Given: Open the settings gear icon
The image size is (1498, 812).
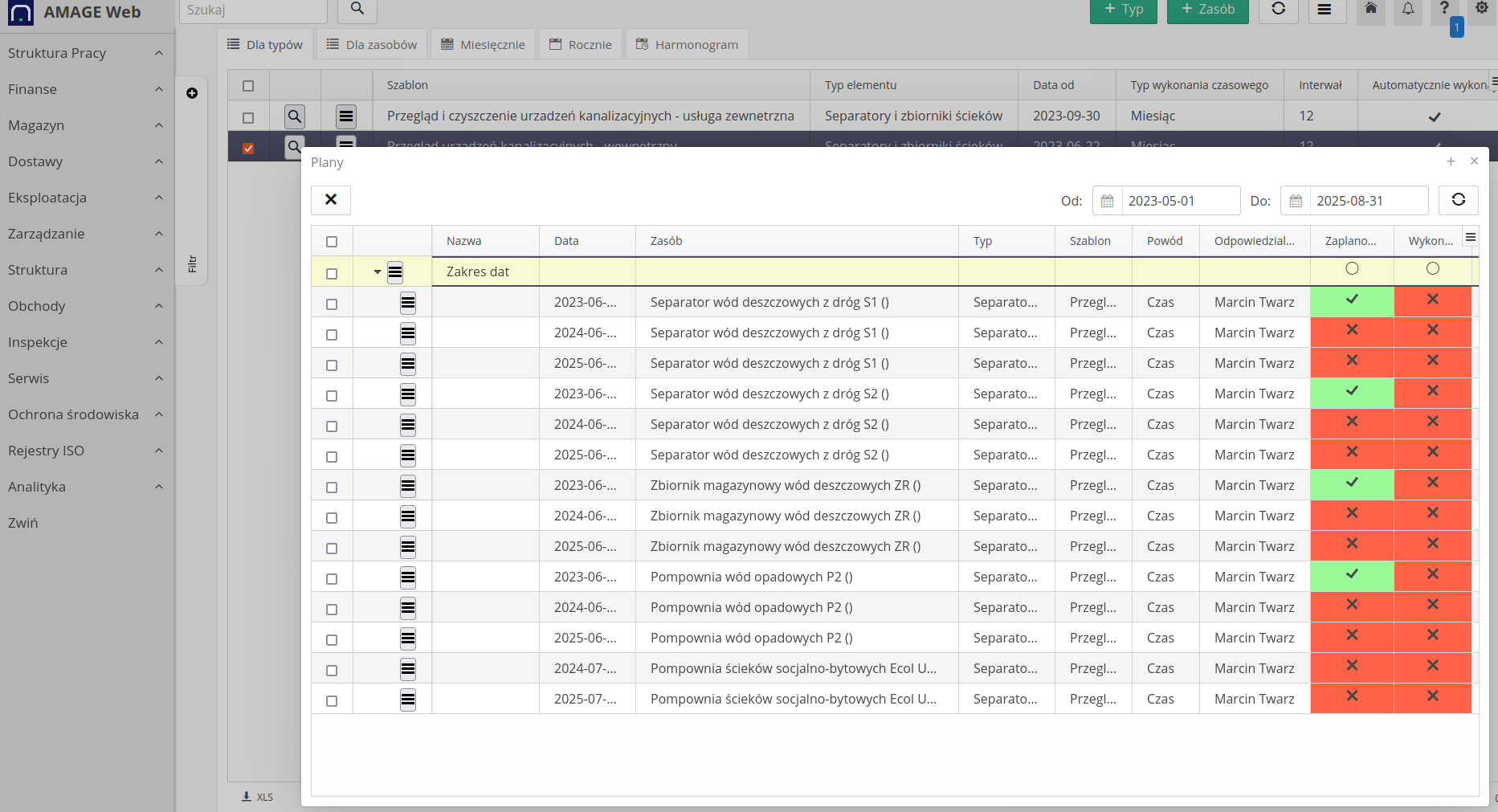Looking at the screenshot, I should [1482, 8].
